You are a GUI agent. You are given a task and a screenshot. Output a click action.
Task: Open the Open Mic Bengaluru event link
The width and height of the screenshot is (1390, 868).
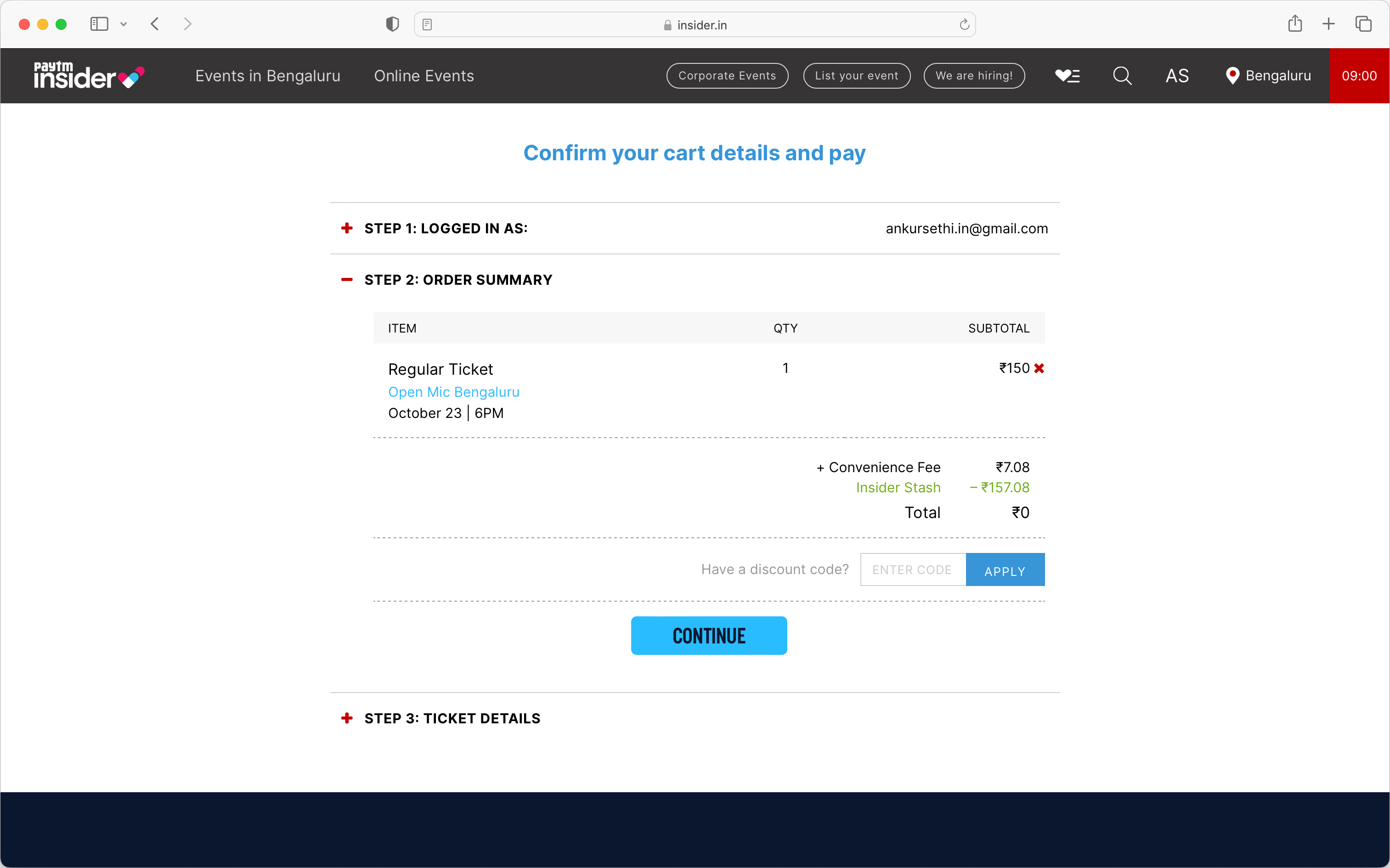click(x=453, y=391)
